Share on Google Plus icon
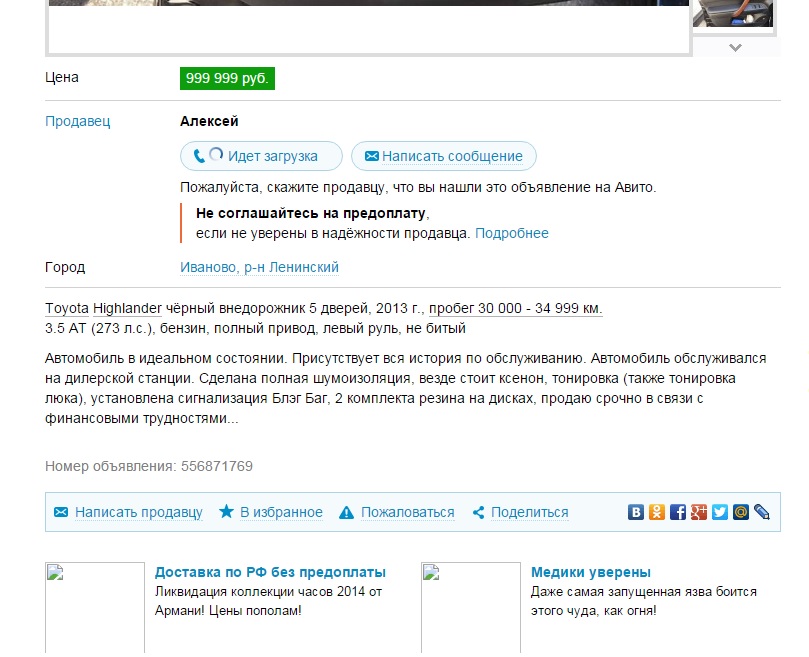Screen dimensions: 809x657 699,512
